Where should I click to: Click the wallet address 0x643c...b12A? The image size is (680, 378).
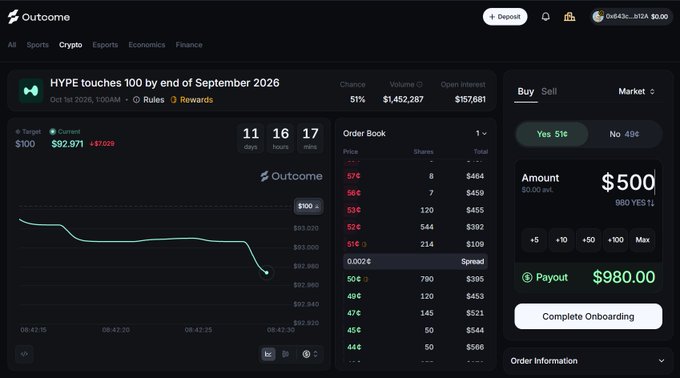coord(627,16)
